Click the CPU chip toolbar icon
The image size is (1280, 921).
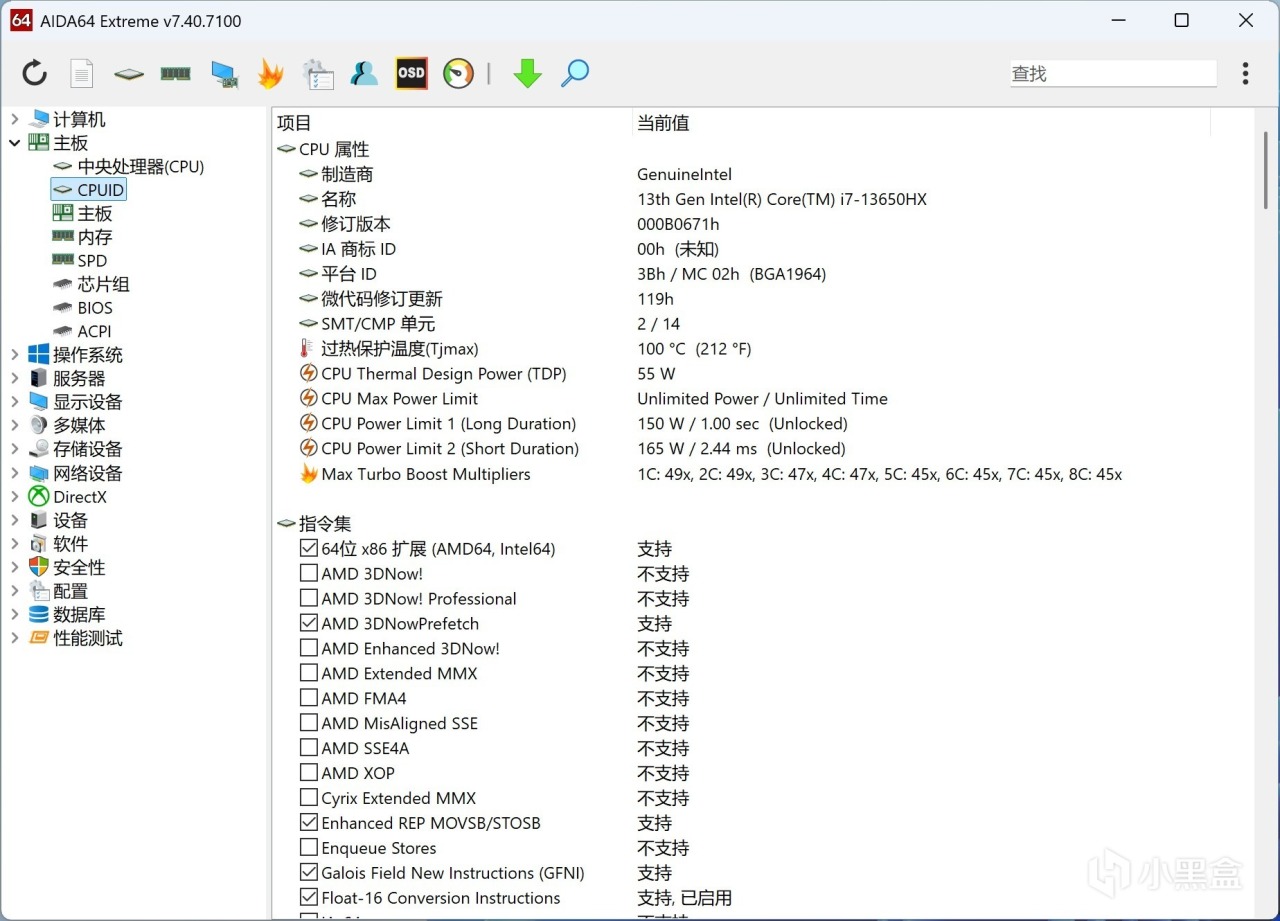128,74
